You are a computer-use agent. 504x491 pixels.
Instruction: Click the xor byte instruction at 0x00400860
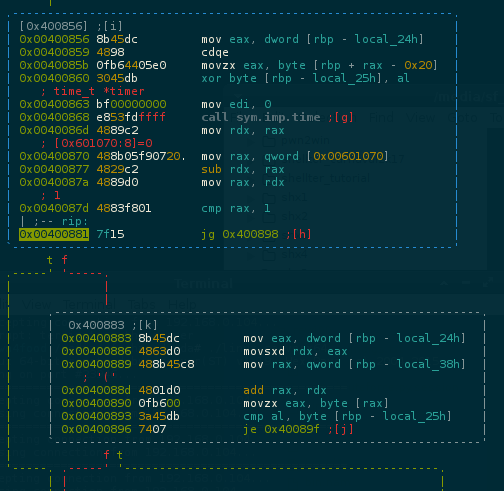coord(305,78)
